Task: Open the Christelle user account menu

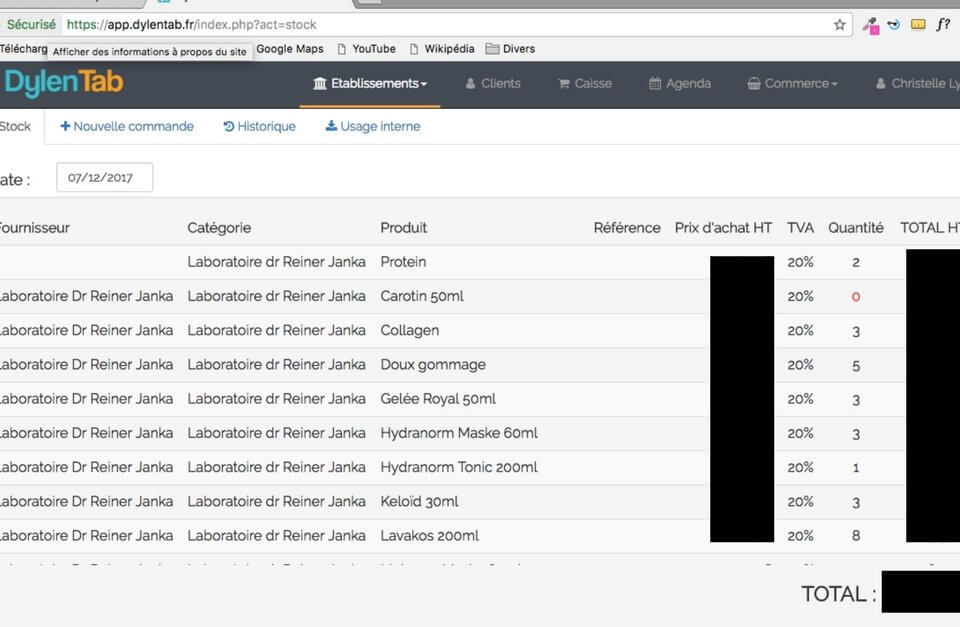Action: pyautogui.click(x=917, y=84)
